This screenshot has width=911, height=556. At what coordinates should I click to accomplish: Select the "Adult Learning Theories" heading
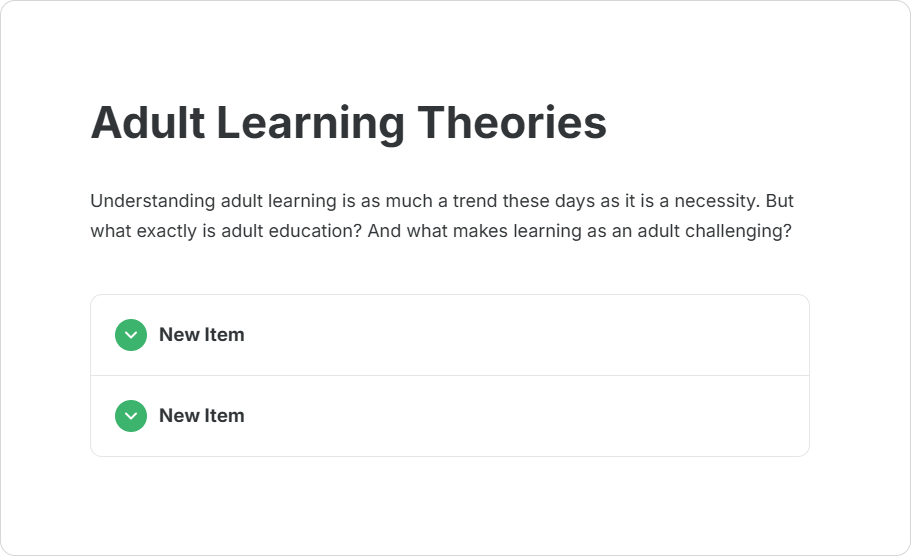click(348, 123)
